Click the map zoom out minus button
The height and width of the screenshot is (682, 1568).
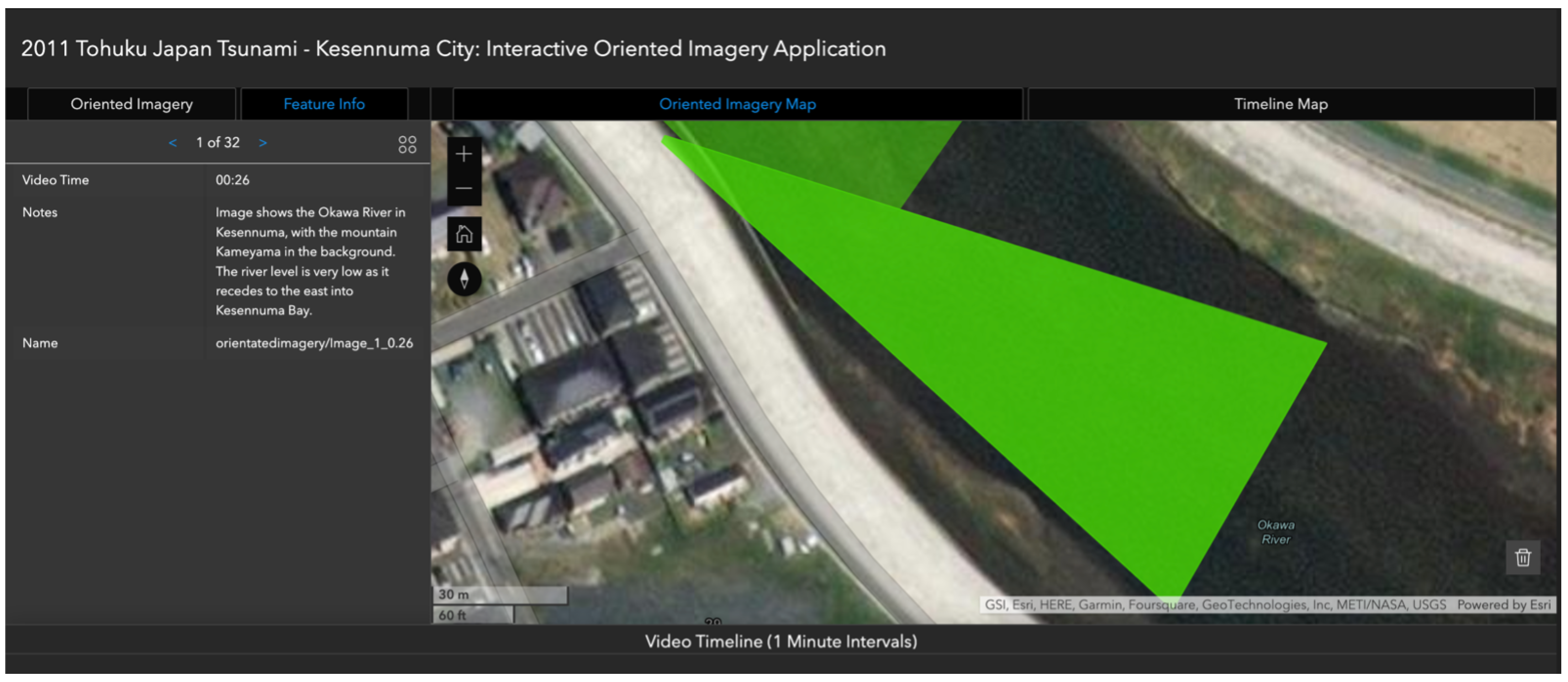[464, 188]
